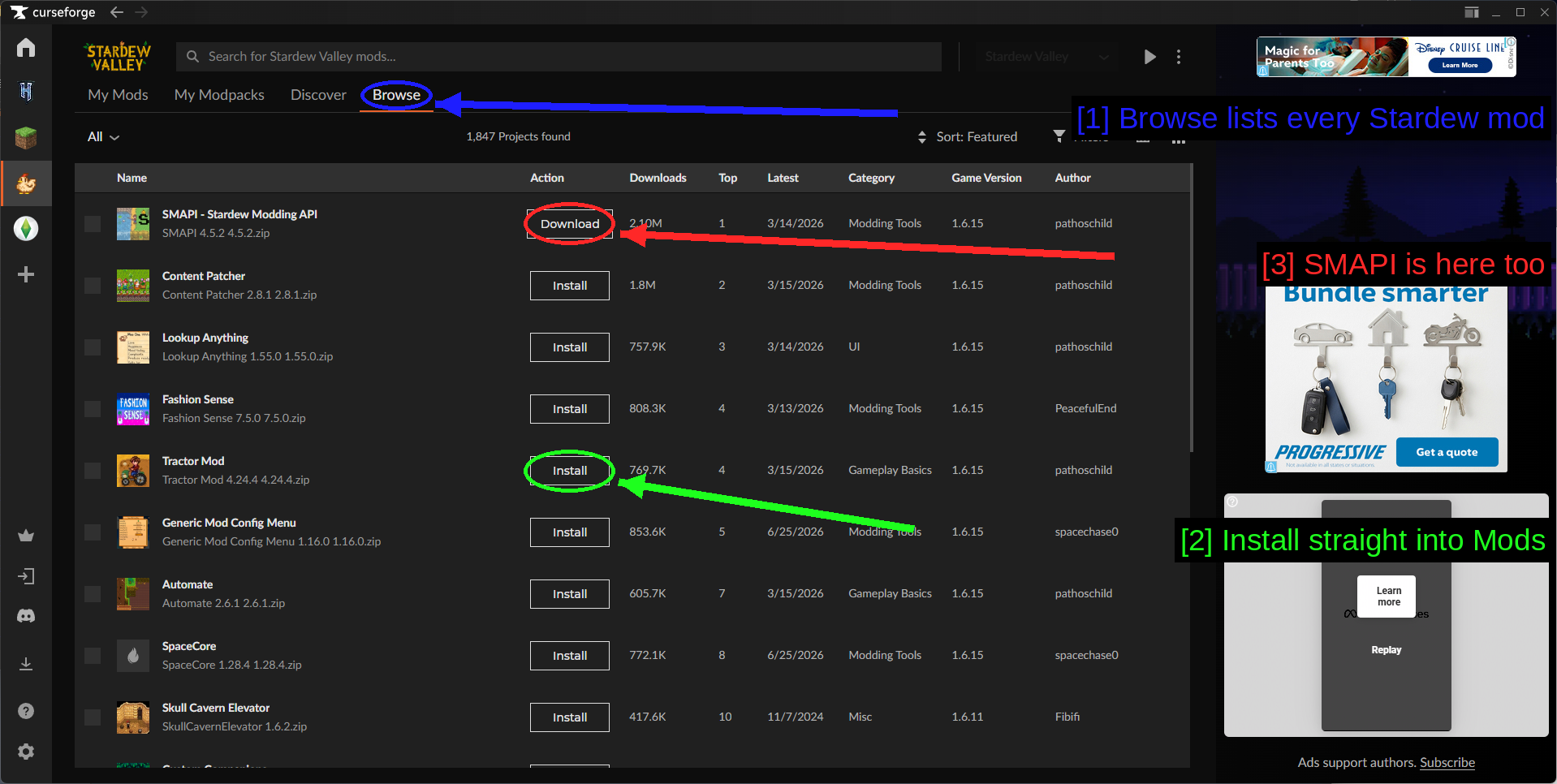Tick the checkbox for Content Patcher
This screenshot has width=1557, height=784.
click(93, 286)
